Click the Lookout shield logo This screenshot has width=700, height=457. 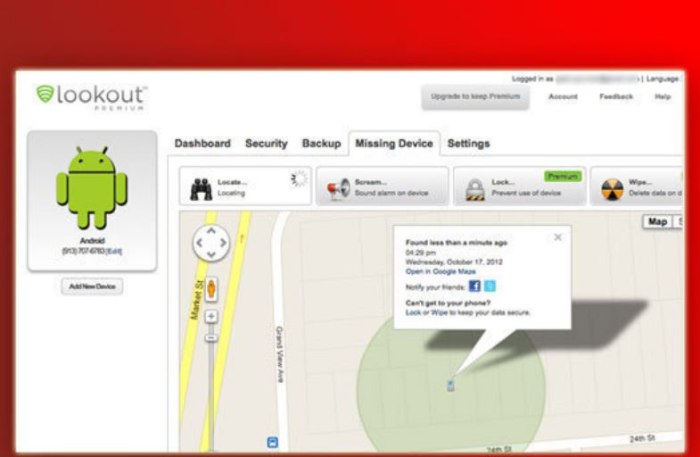pyautogui.click(x=45, y=94)
